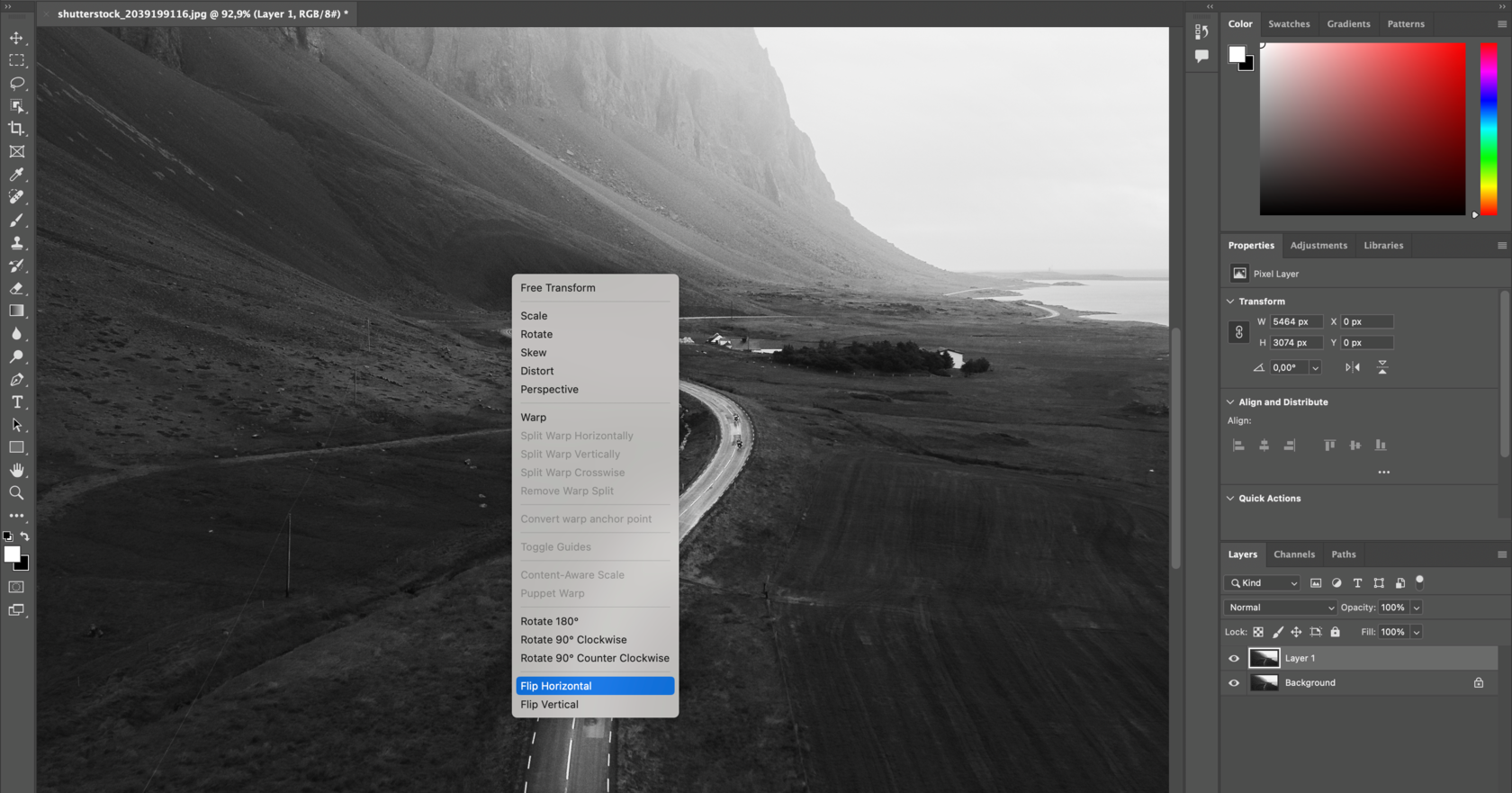Filter layers by type layers
The width and height of the screenshot is (1512, 793).
pyautogui.click(x=1357, y=583)
